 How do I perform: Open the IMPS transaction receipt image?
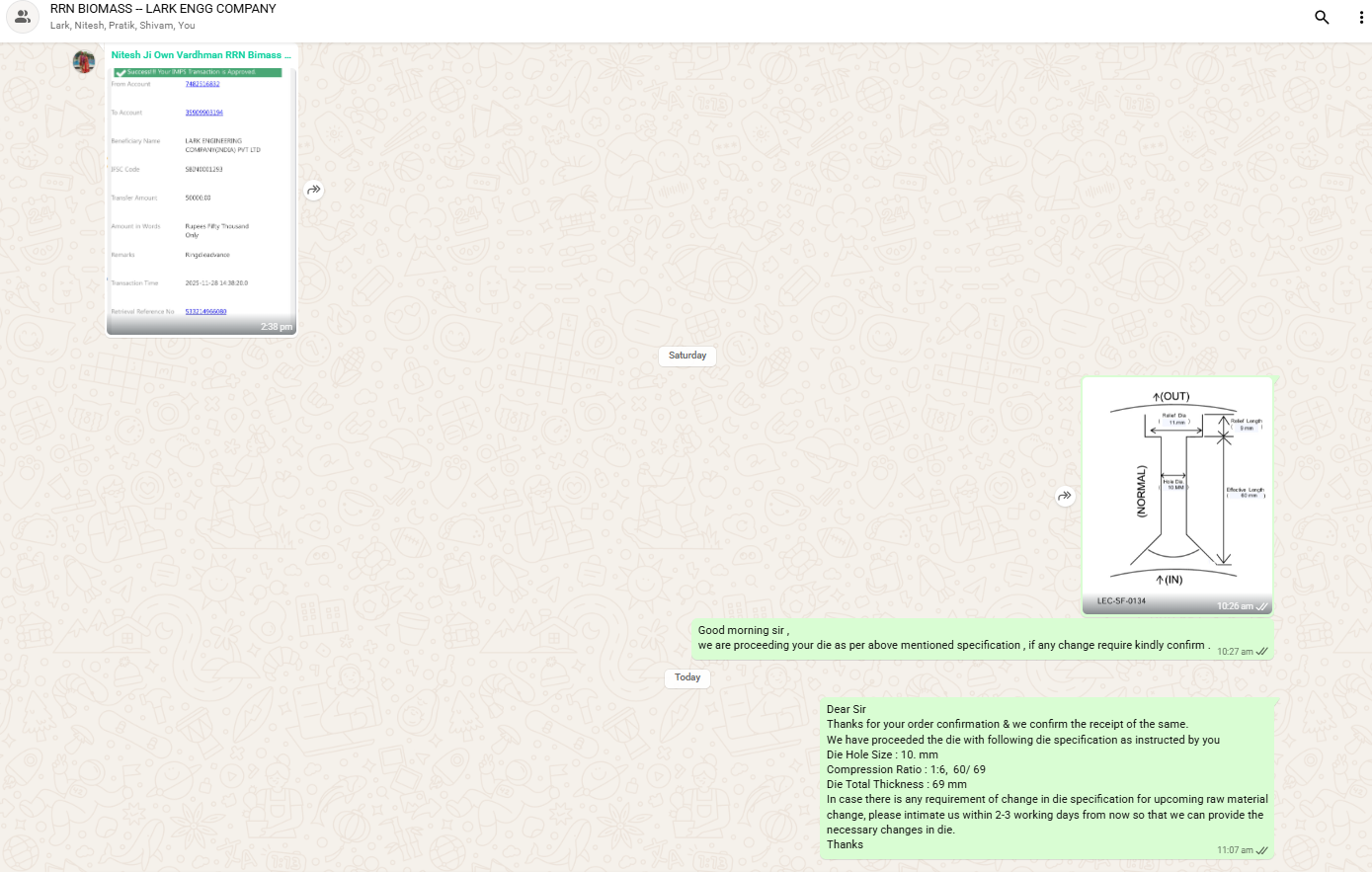tap(202, 193)
